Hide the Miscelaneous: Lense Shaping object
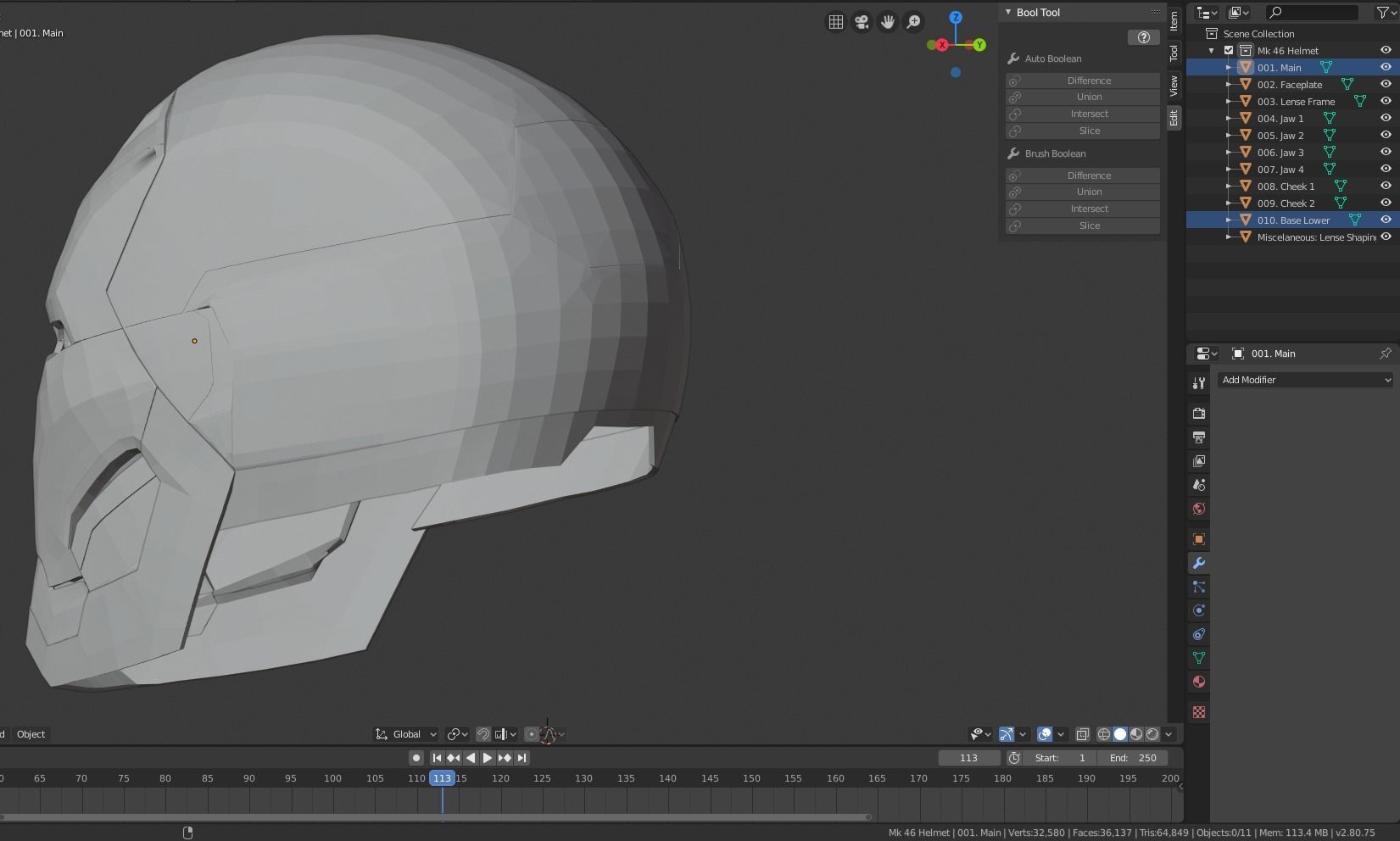 point(1386,237)
